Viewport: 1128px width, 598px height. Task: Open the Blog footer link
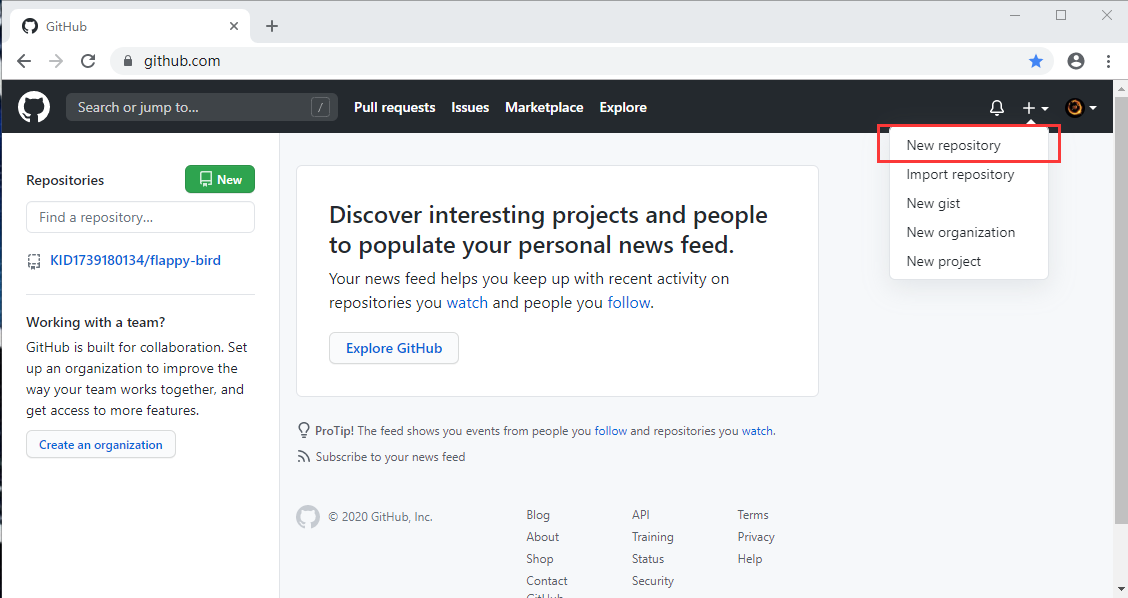click(538, 515)
